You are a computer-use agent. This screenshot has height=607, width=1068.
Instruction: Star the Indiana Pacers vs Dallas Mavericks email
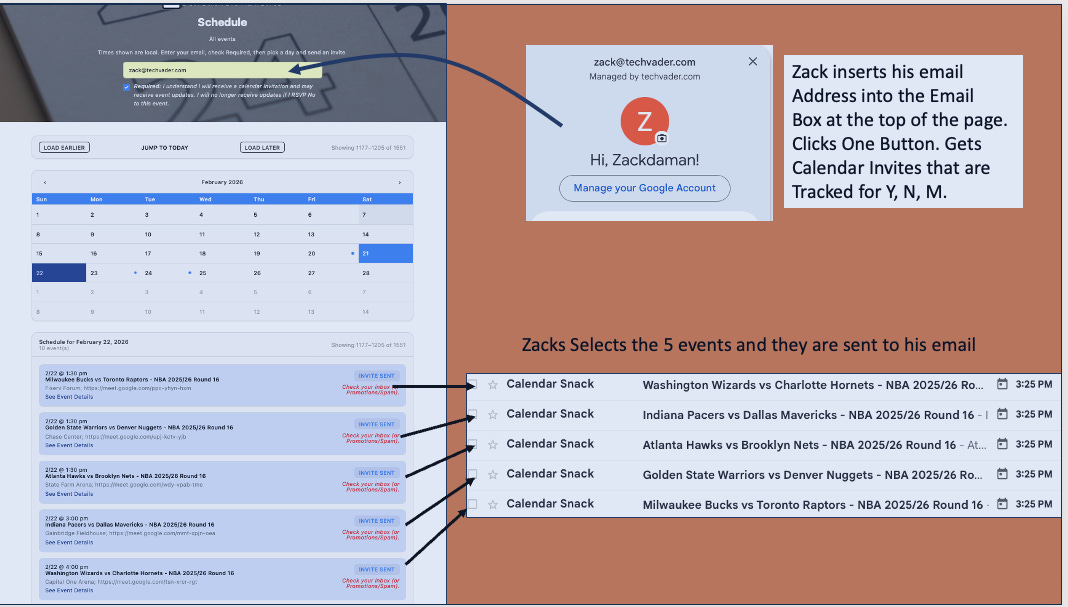pyautogui.click(x=492, y=415)
